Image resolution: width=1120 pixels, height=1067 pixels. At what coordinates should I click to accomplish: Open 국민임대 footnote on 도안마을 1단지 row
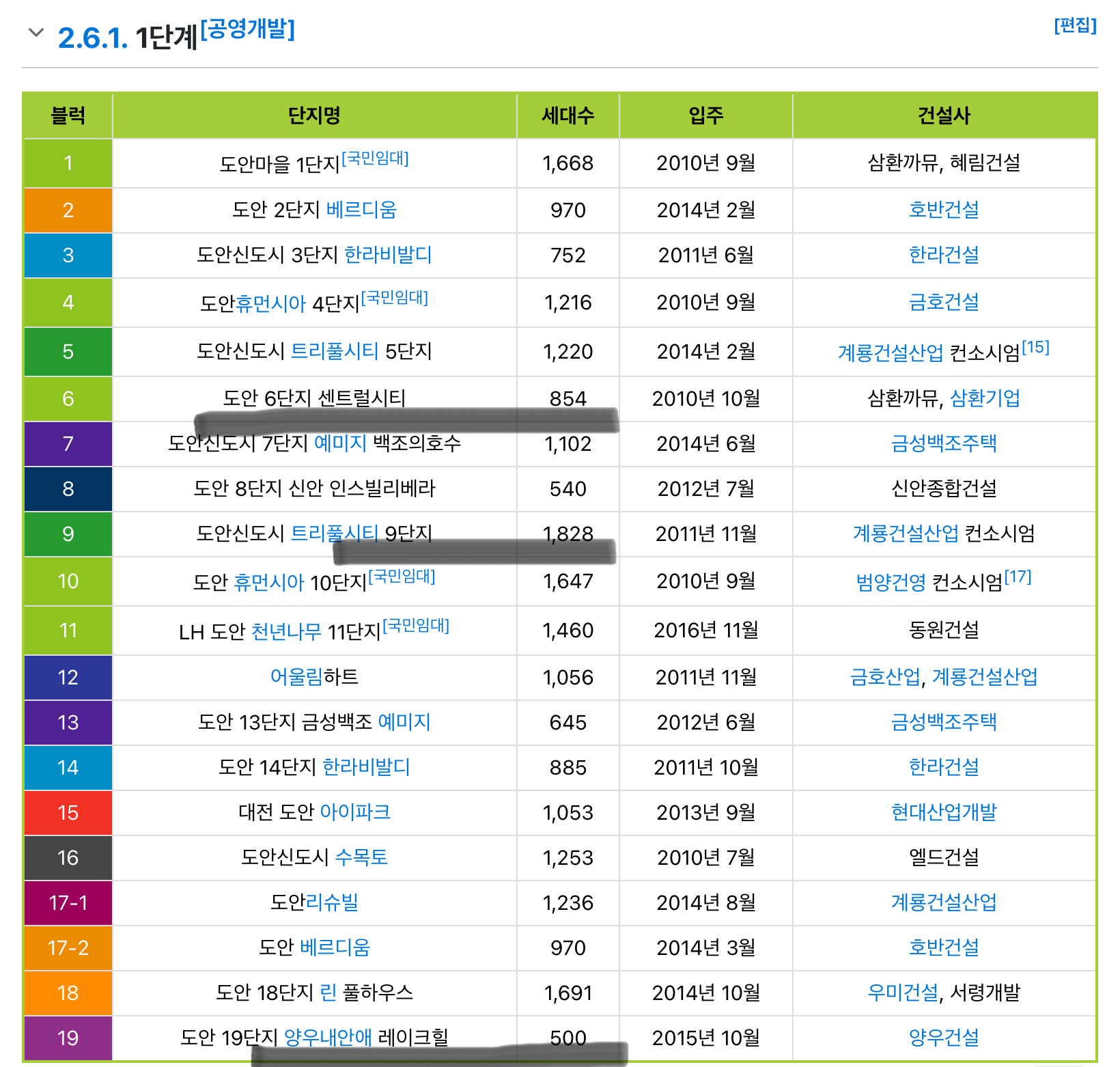coord(375,158)
